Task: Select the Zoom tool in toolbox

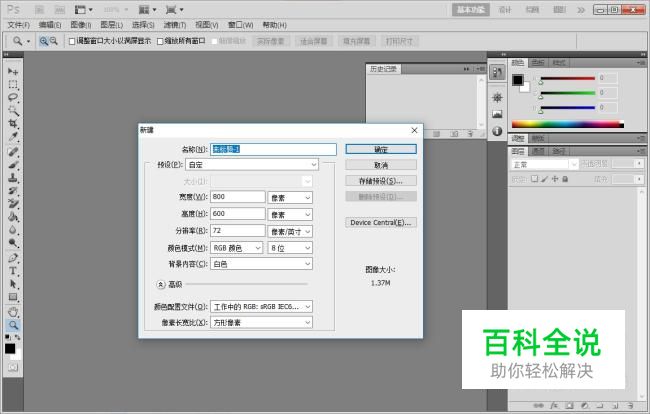Action: [13, 325]
